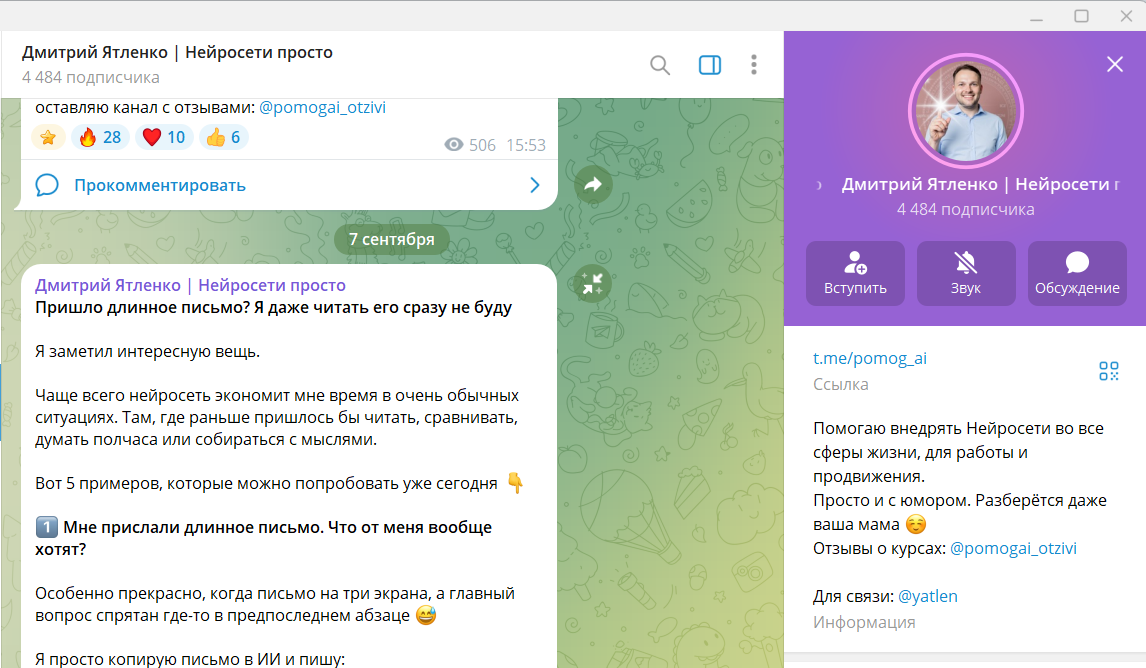Open the three-dot channel menu
Image resolution: width=1146 pixels, height=668 pixels.
(x=754, y=65)
